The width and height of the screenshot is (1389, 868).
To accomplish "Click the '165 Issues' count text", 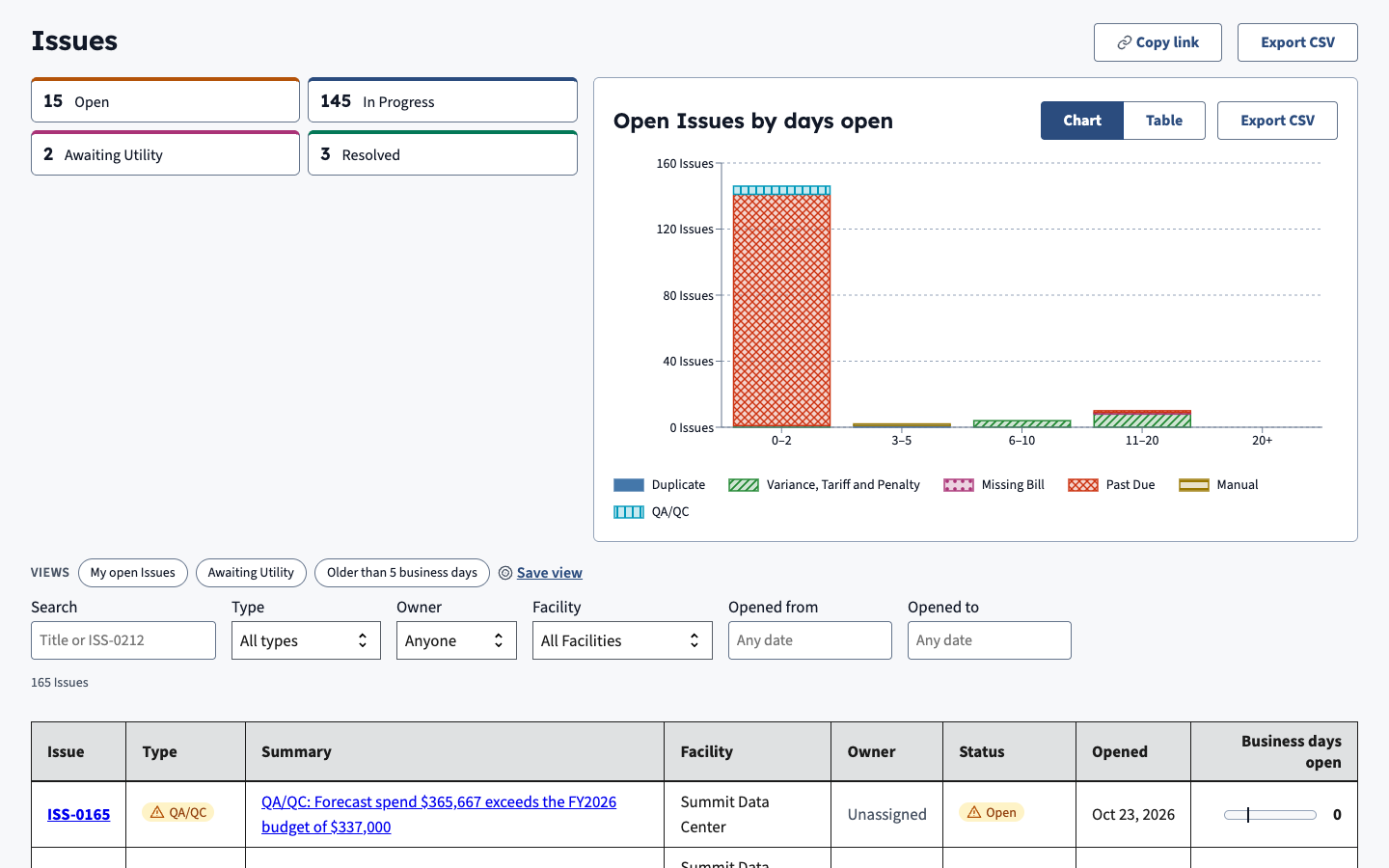I will (60, 683).
